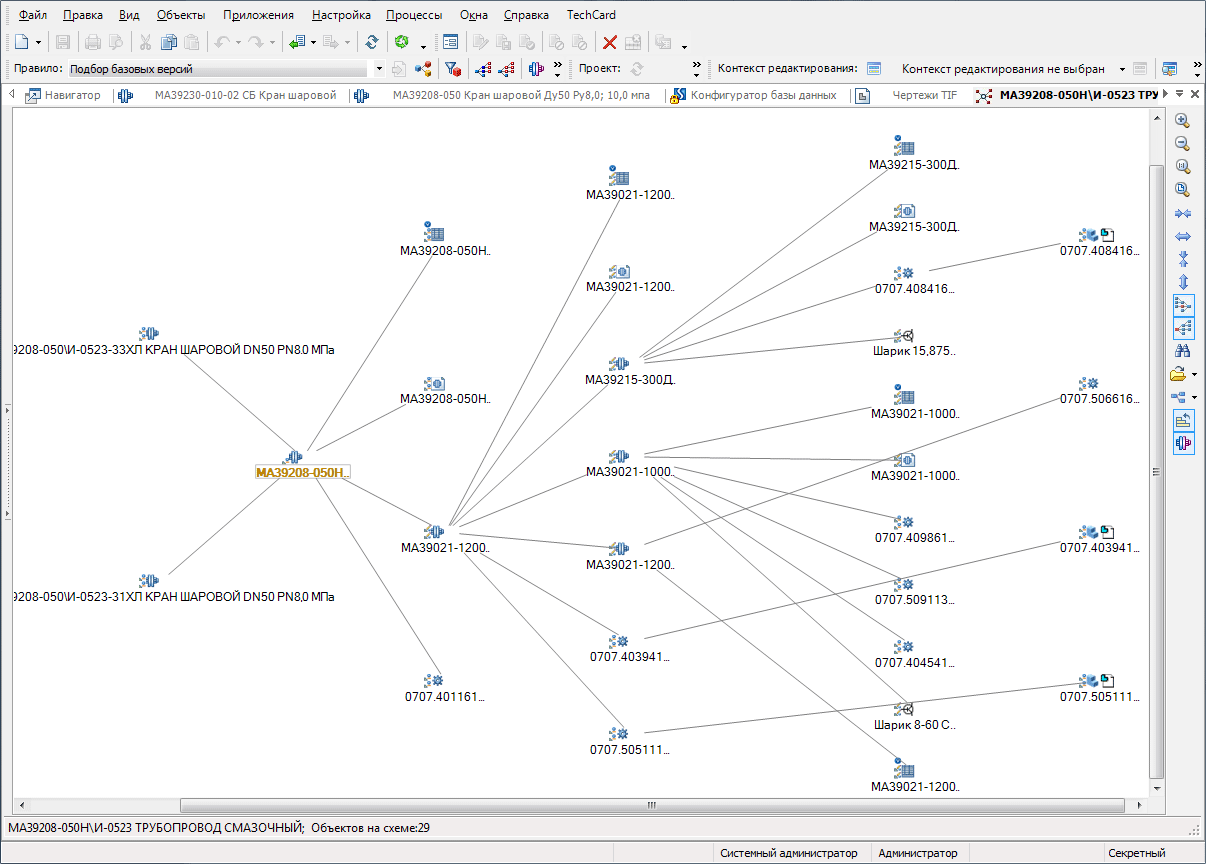Click the red X delete icon
This screenshot has height=864, width=1206.
(x=609, y=42)
